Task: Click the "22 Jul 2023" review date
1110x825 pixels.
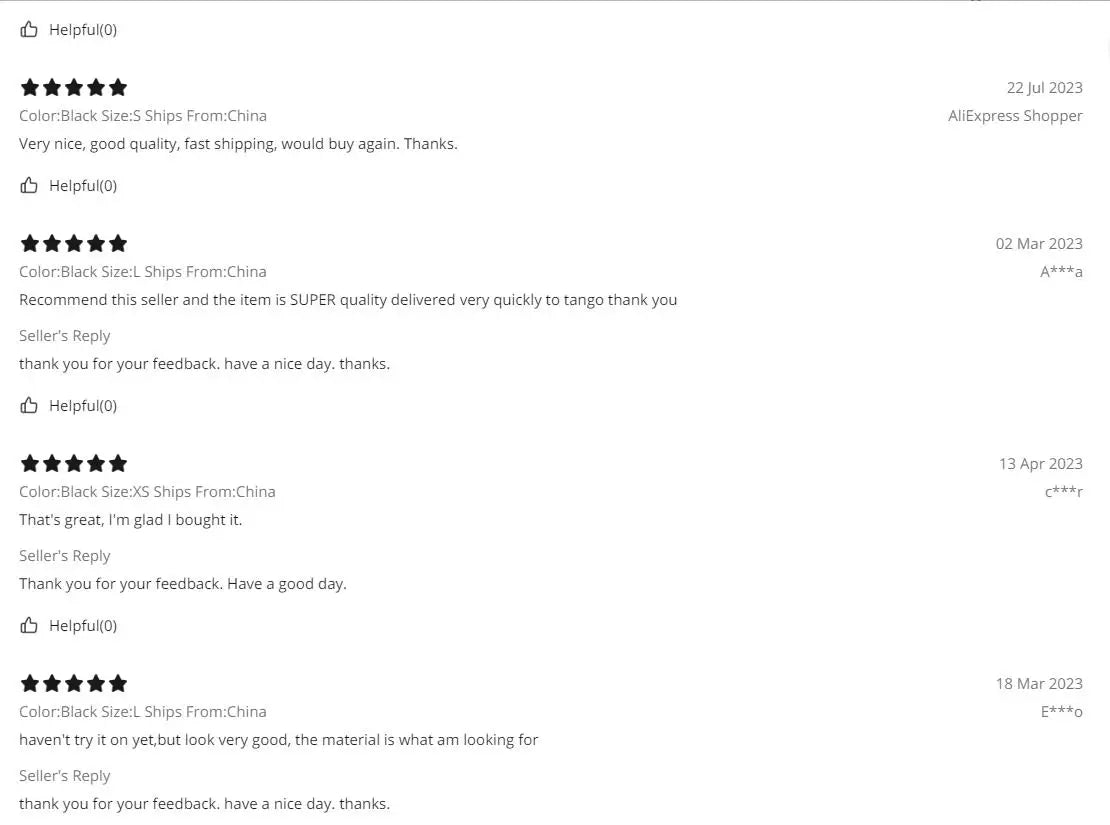Action: click(x=1044, y=87)
